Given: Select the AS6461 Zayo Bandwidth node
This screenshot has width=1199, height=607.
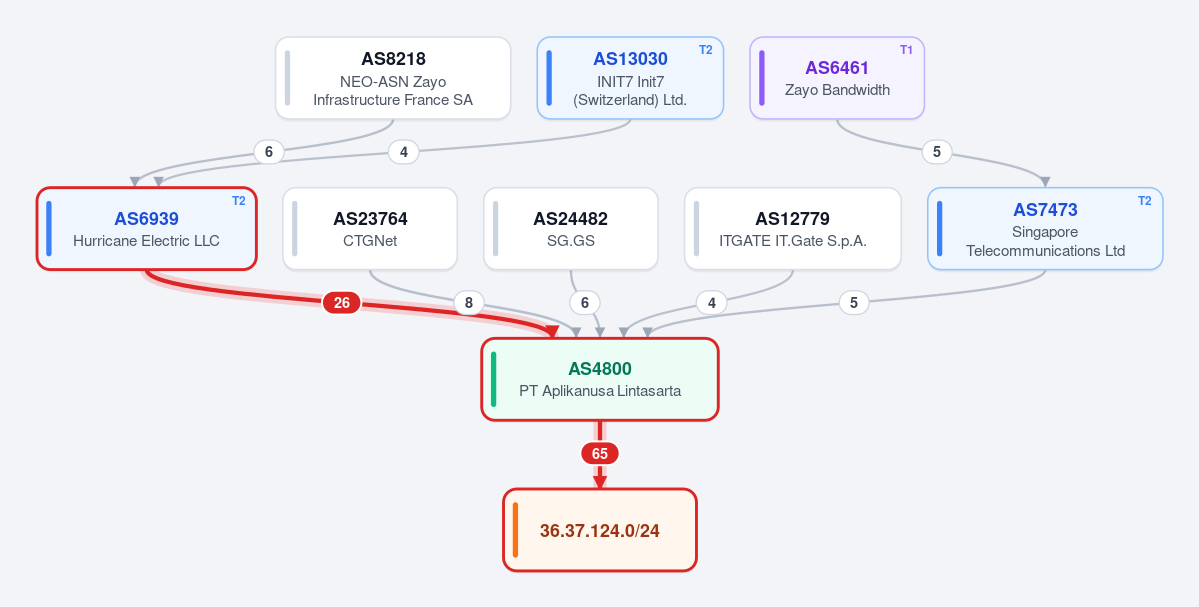Looking at the screenshot, I should coord(837,78).
